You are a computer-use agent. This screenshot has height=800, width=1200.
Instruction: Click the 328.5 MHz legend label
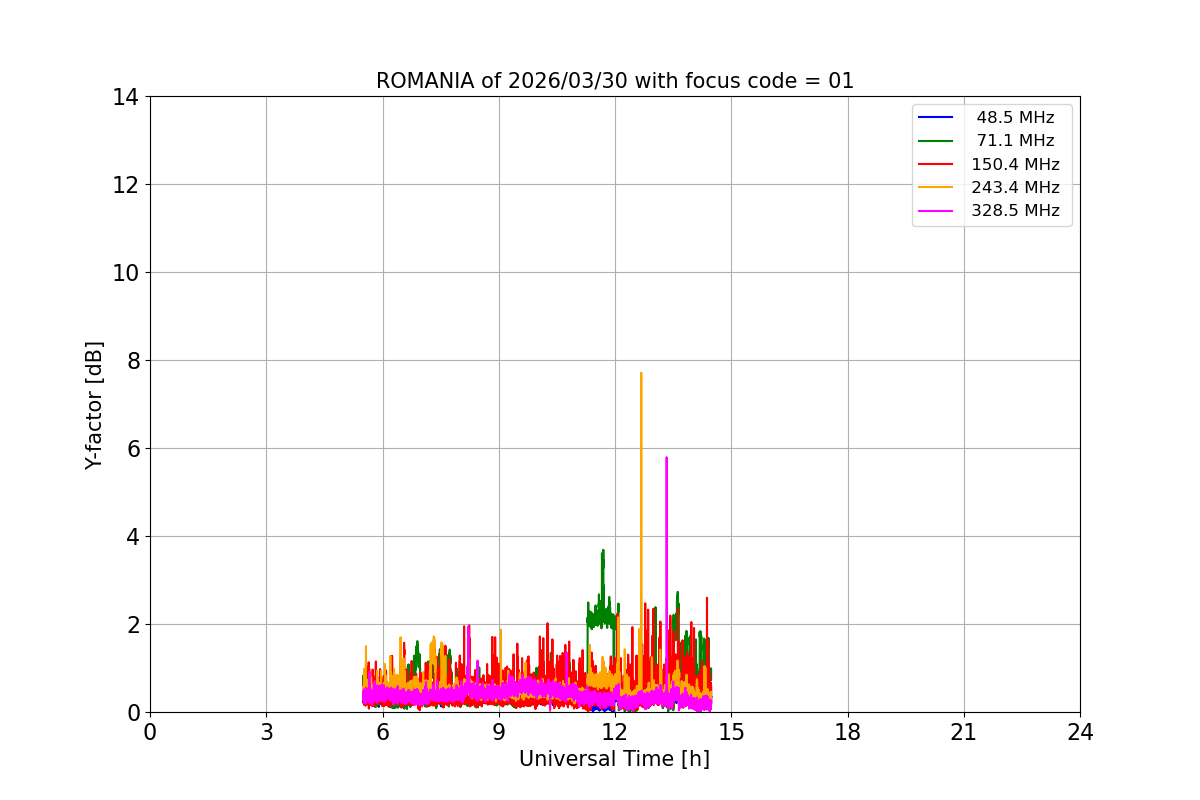pos(1015,211)
